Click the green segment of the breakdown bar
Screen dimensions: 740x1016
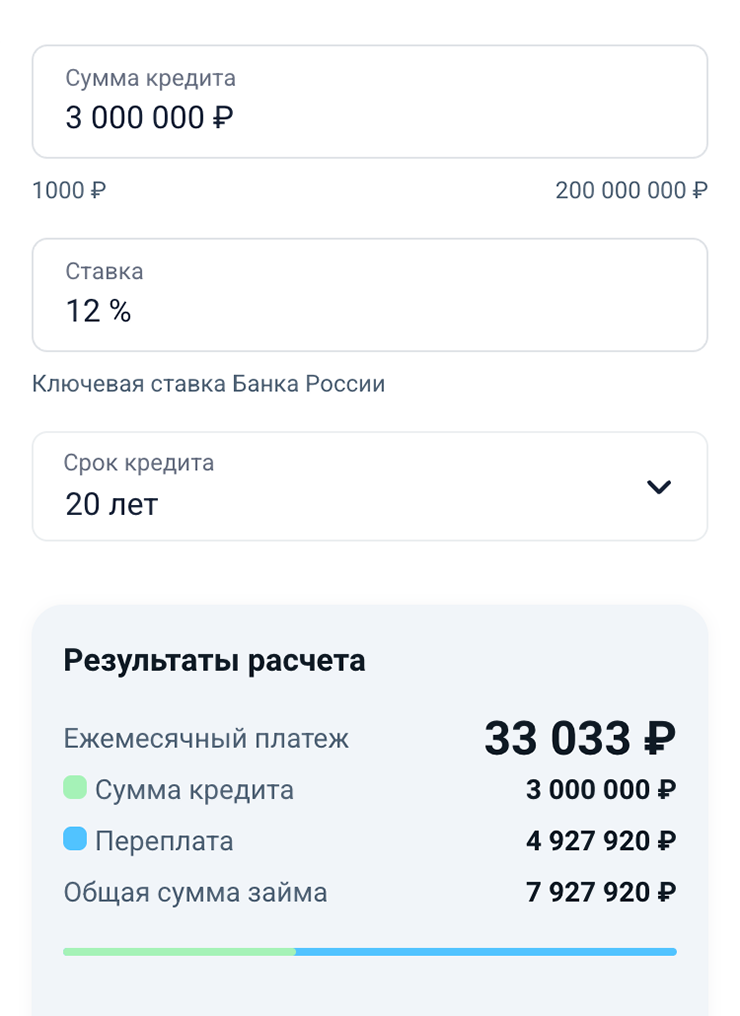(x=179, y=952)
